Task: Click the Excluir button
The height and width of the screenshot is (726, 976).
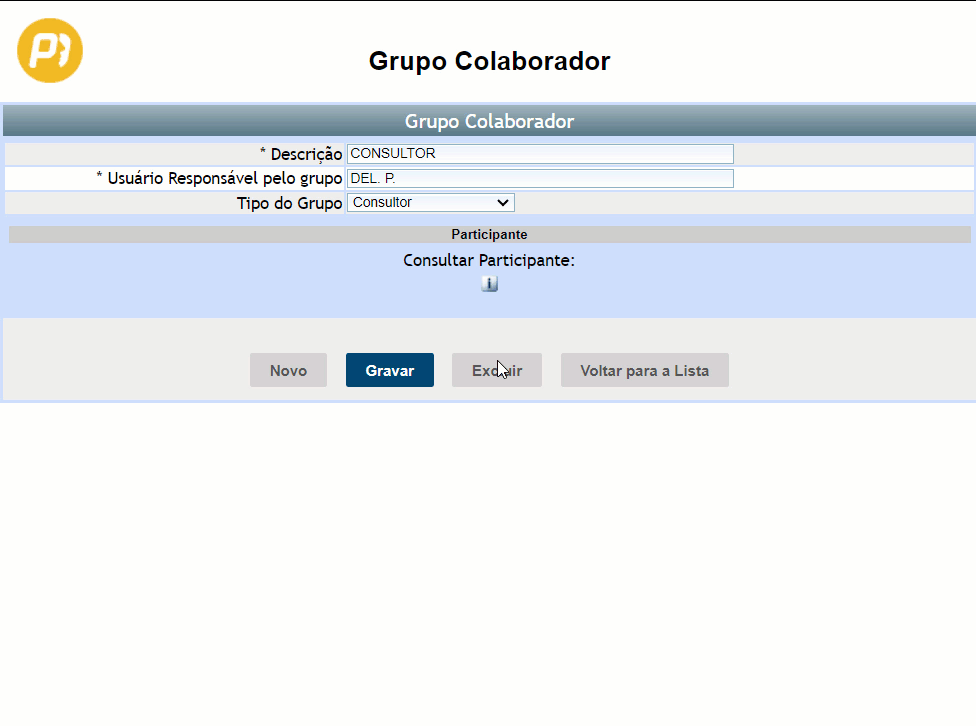Action: 497,370
